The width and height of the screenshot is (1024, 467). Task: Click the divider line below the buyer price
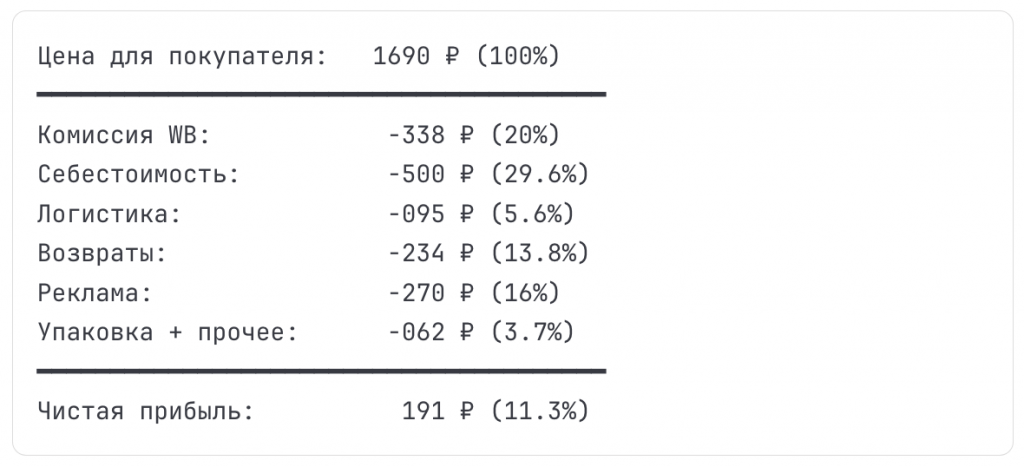321,95
